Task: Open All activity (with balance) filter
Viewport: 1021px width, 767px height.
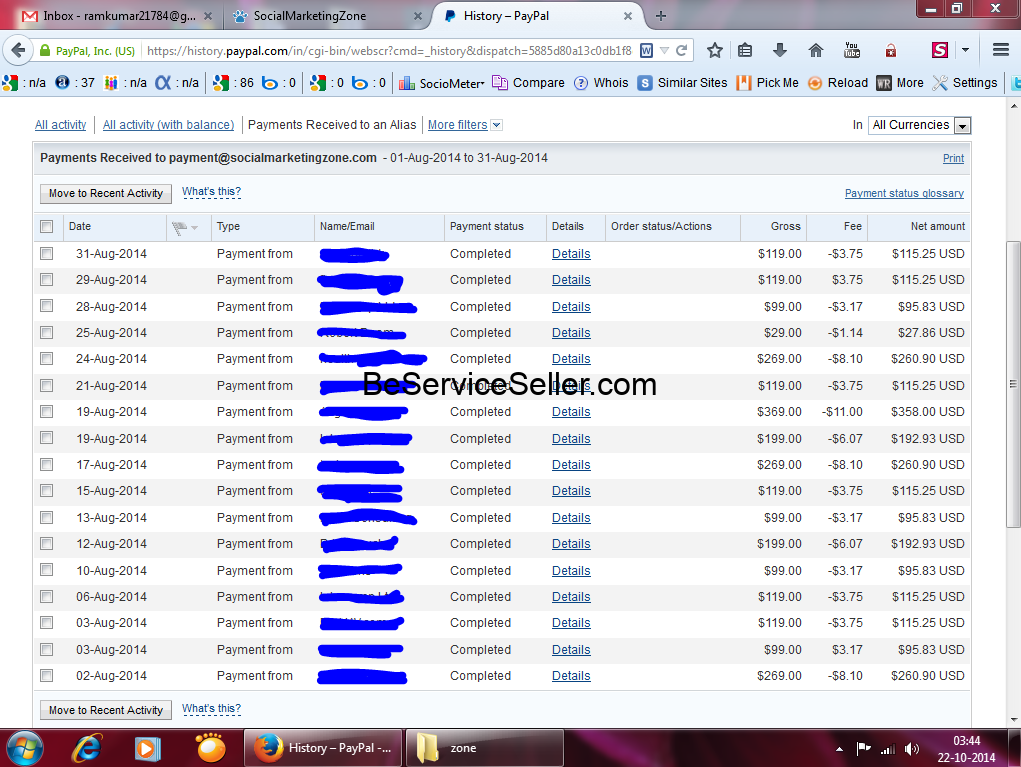Action: (x=169, y=125)
